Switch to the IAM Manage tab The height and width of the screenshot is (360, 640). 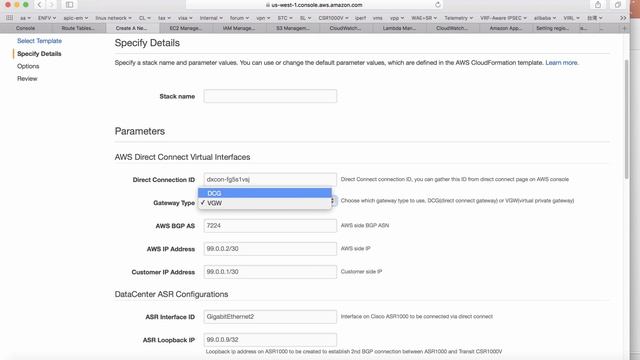pos(239,28)
